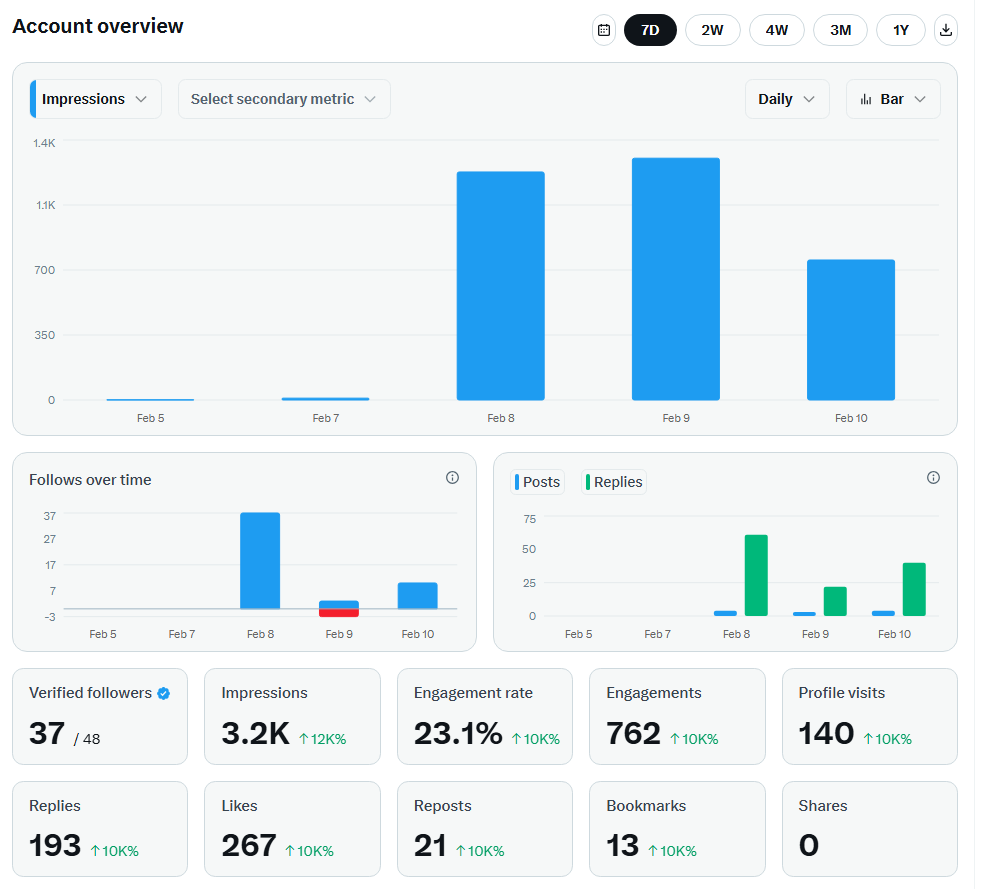The image size is (984, 889).
Task: Open the calendar date picker icon
Action: click(604, 30)
